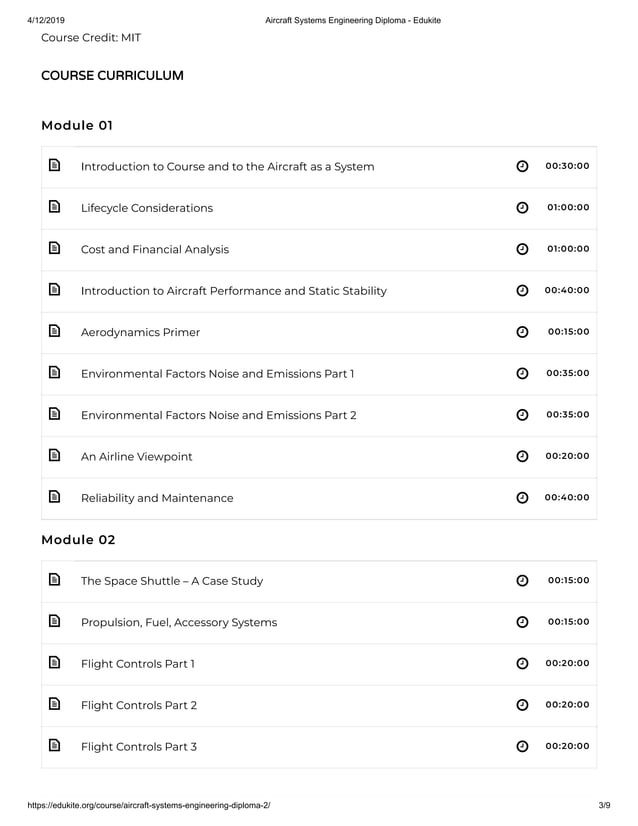Click clock icon for Propulsion, Fuel, Accessory Systems
This screenshot has height=826, width=638.
[x=522, y=622]
